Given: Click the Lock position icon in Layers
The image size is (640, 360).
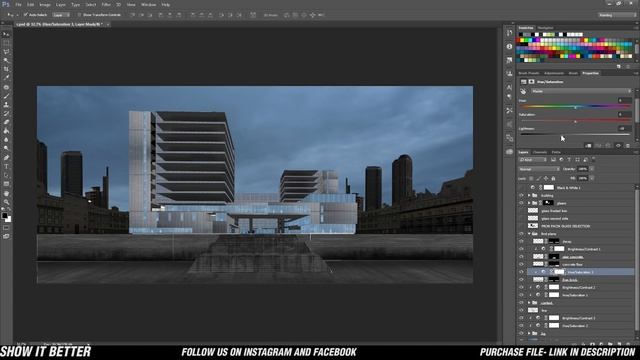Looking at the screenshot, I should [546, 178].
